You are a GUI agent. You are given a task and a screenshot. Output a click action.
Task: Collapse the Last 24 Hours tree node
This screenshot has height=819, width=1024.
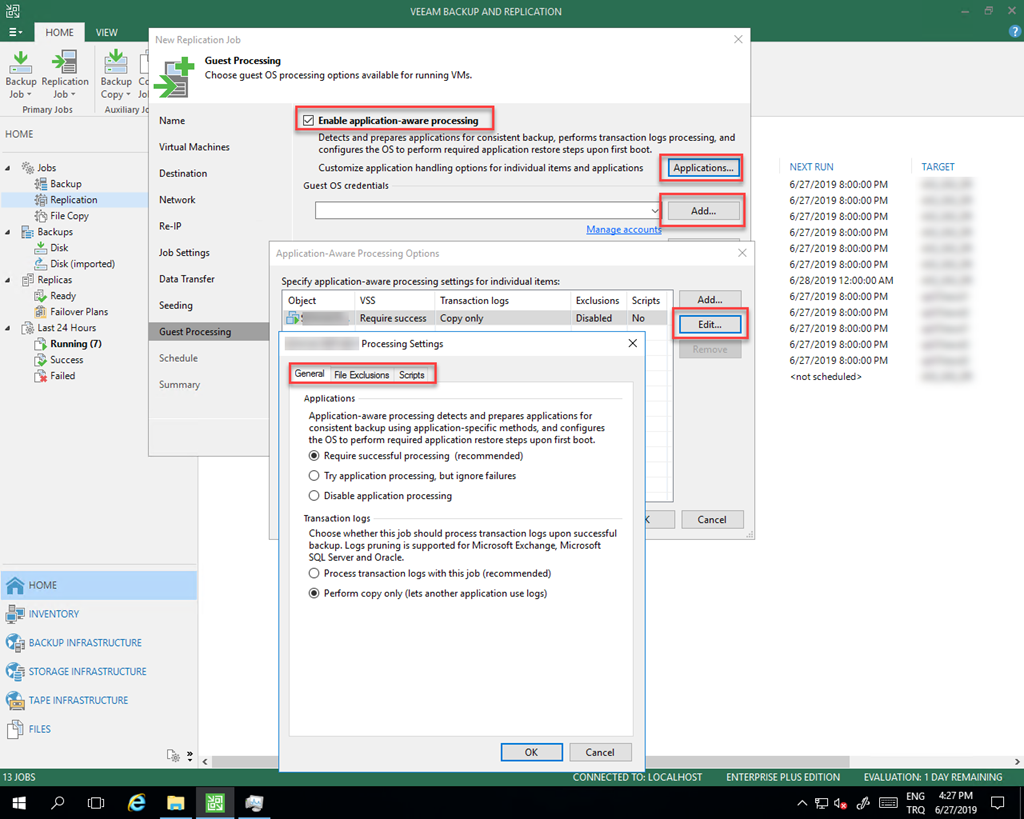[8, 328]
